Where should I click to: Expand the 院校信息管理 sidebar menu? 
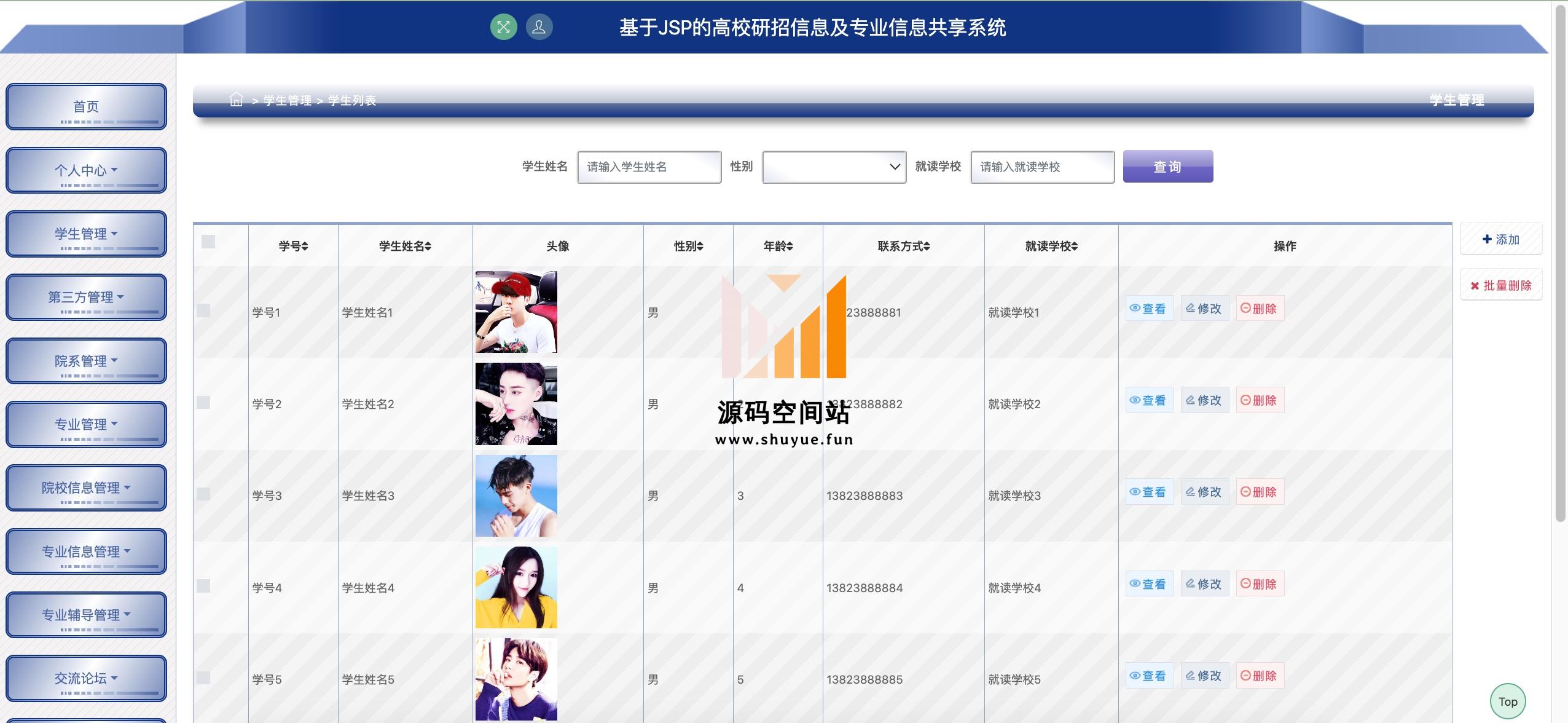[86, 488]
